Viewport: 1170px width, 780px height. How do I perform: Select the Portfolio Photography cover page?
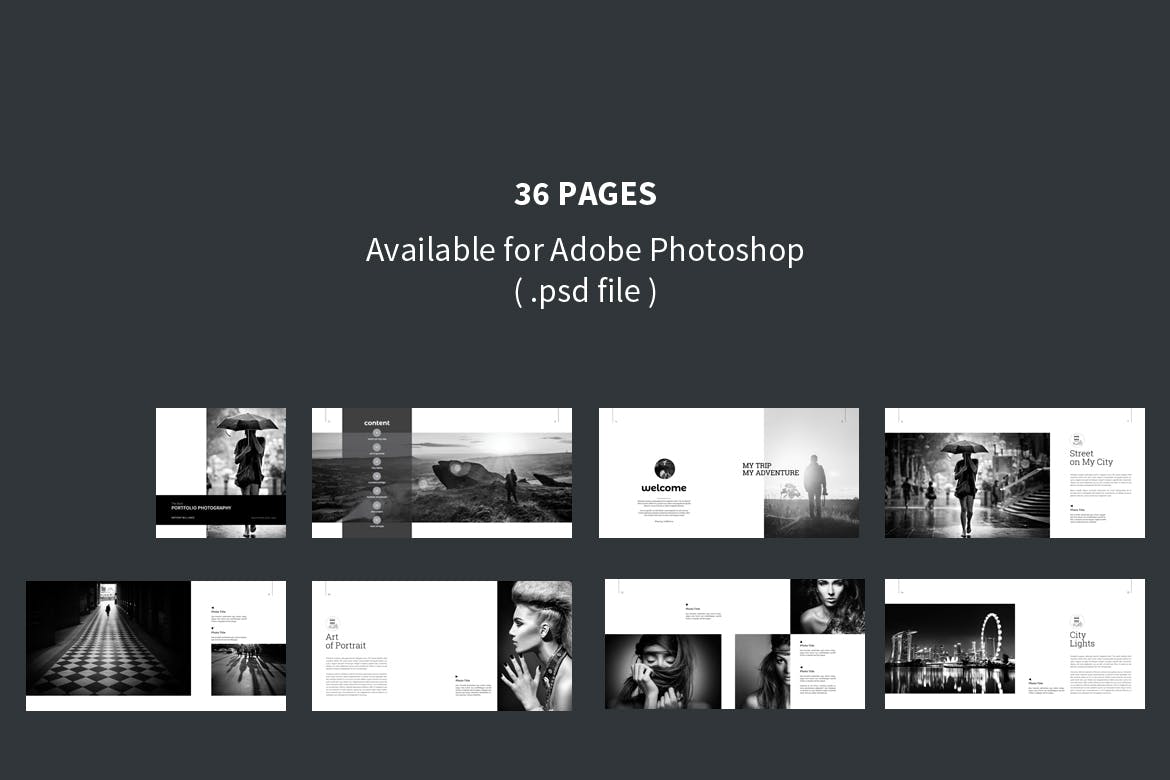point(221,473)
